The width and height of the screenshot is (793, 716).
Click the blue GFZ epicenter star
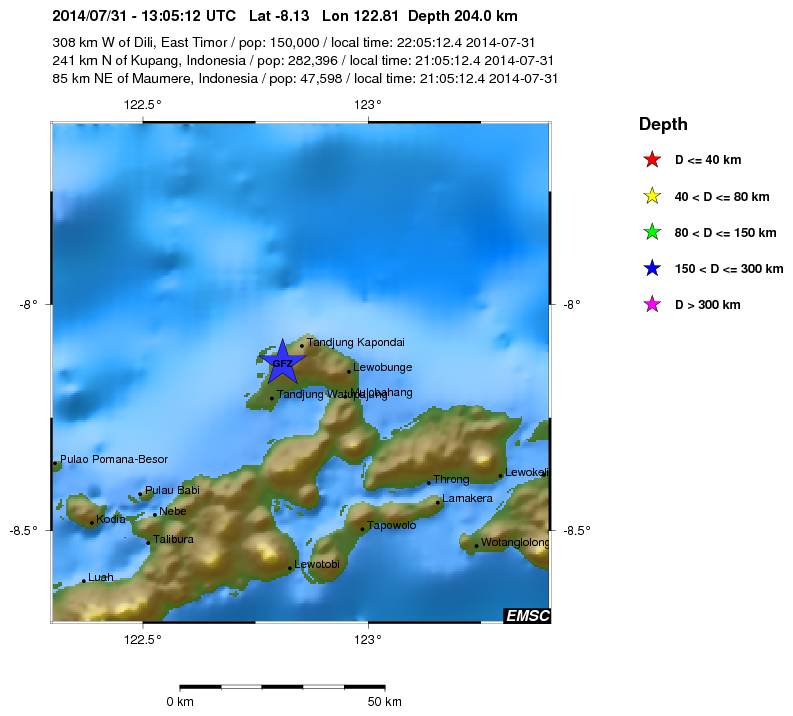click(282, 362)
